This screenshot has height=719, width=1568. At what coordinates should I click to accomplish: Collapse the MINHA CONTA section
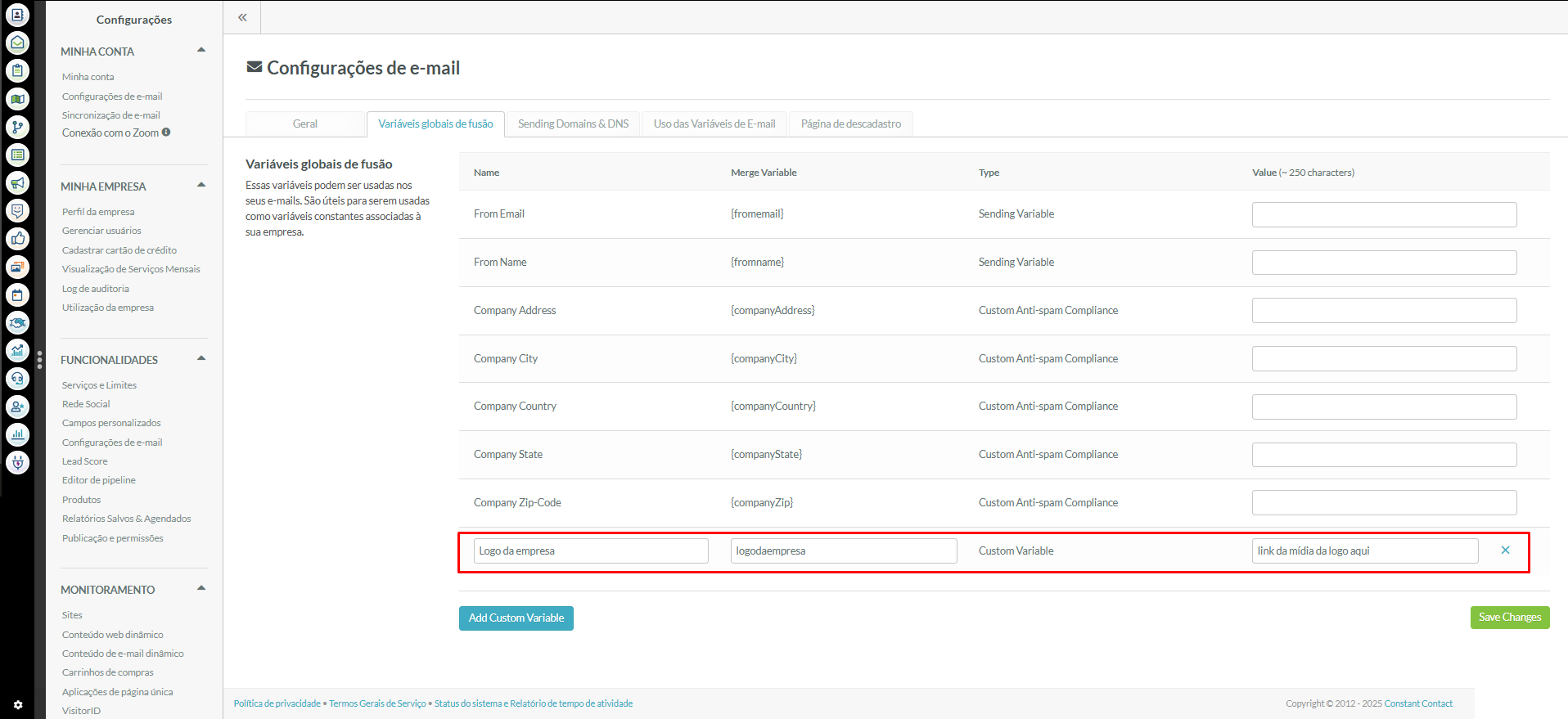click(x=201, y=51)
